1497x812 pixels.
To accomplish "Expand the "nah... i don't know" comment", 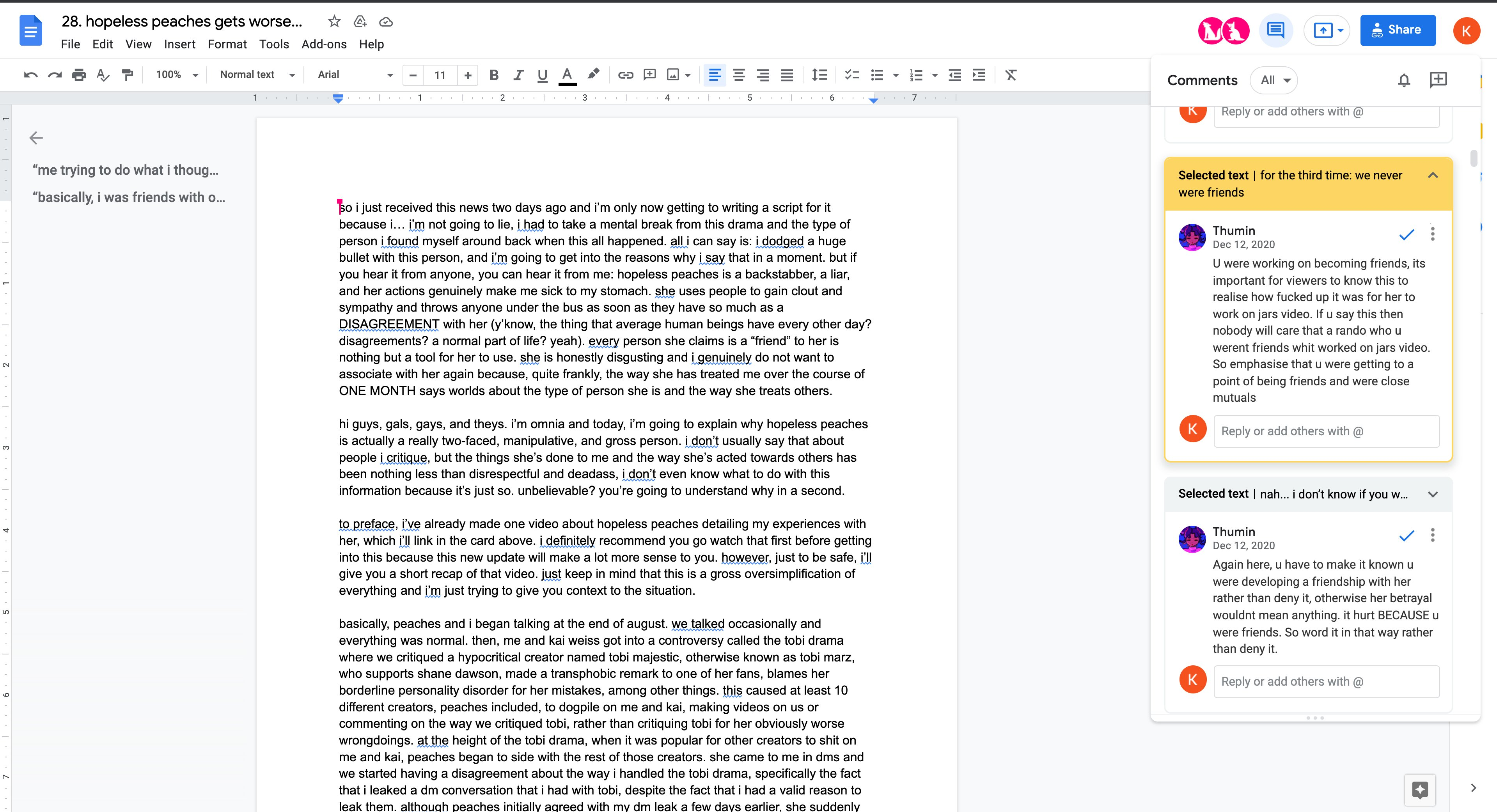I will 1433,494.
